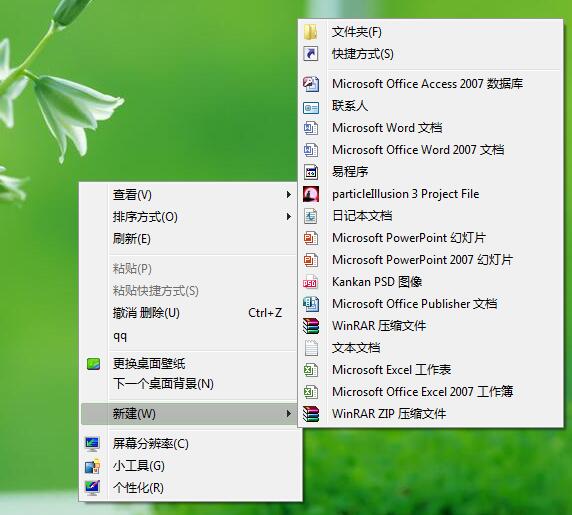
Task: Click the 新建(W) submenu arrow
Action: tap(289, 414)
